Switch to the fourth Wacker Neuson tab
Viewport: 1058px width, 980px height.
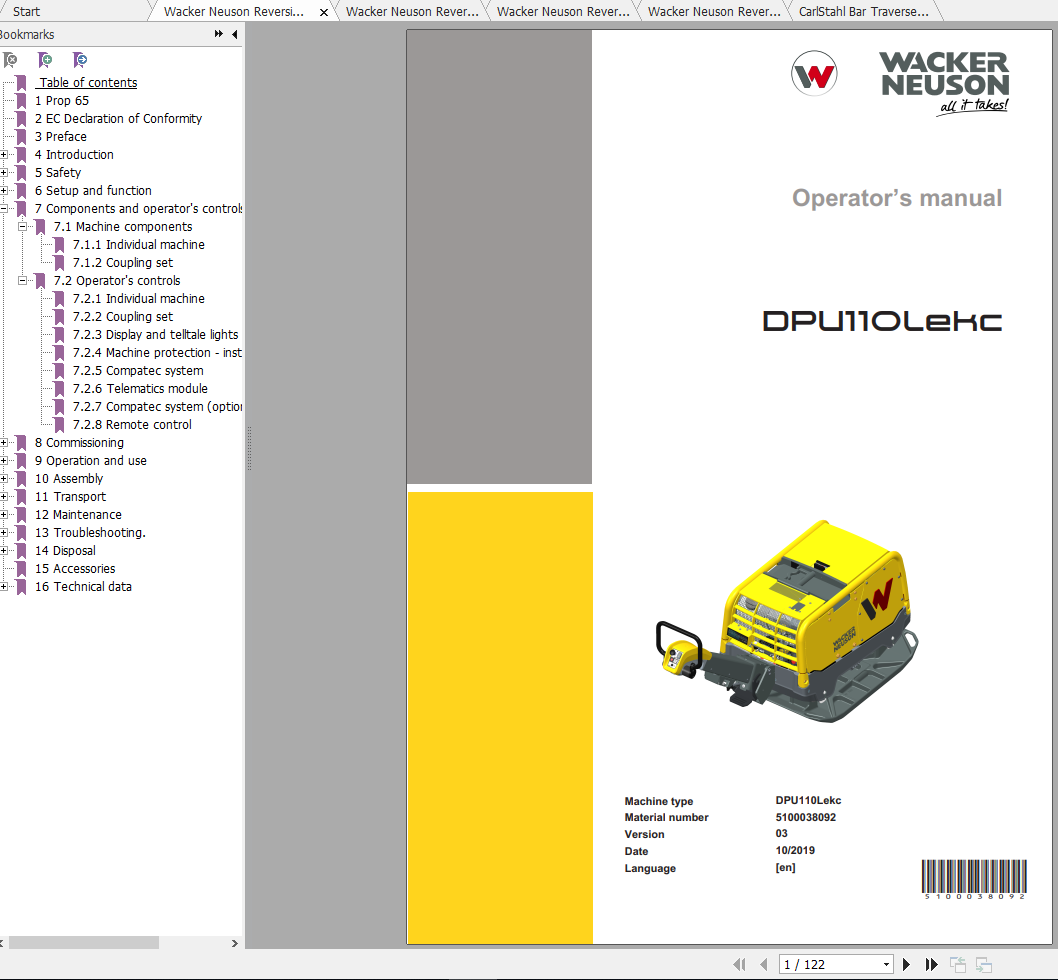coord(715,11)
